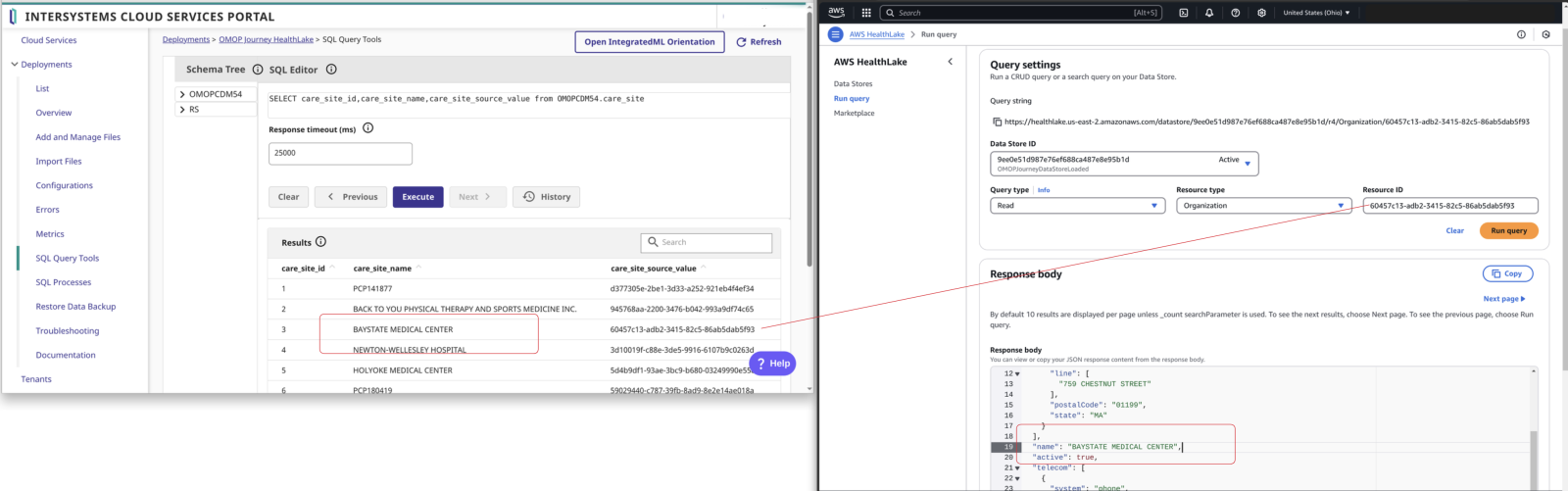Open the AWS logo home link
Viewport: 1568px width, 491px height.
click(836, 13)
